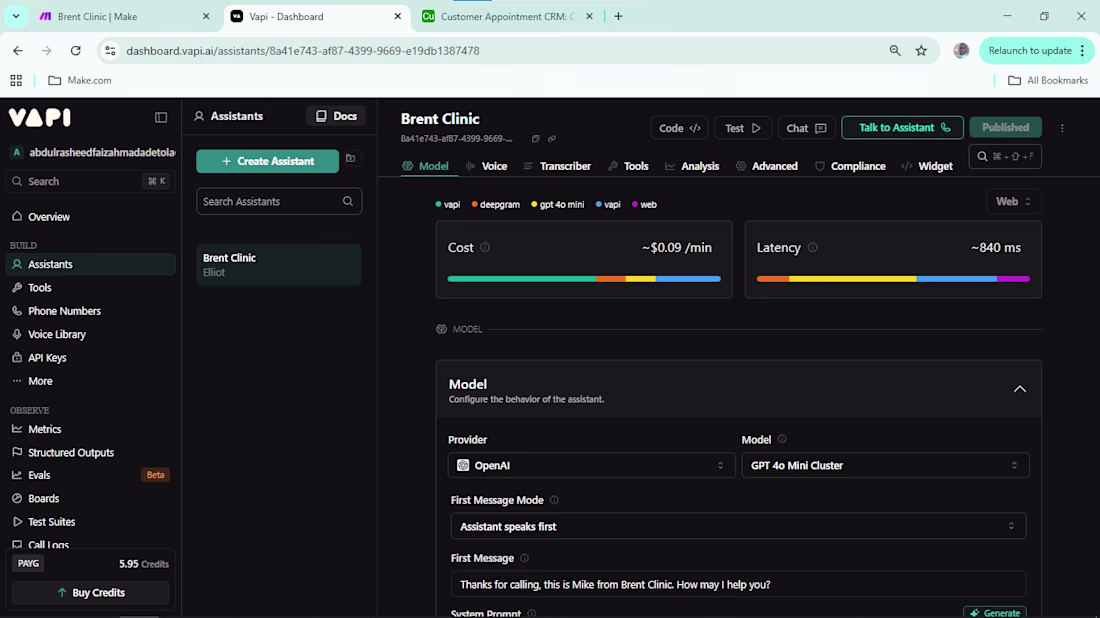Open the Docs button
This screenshot has height=618, width=1100.
coord(336,116)
